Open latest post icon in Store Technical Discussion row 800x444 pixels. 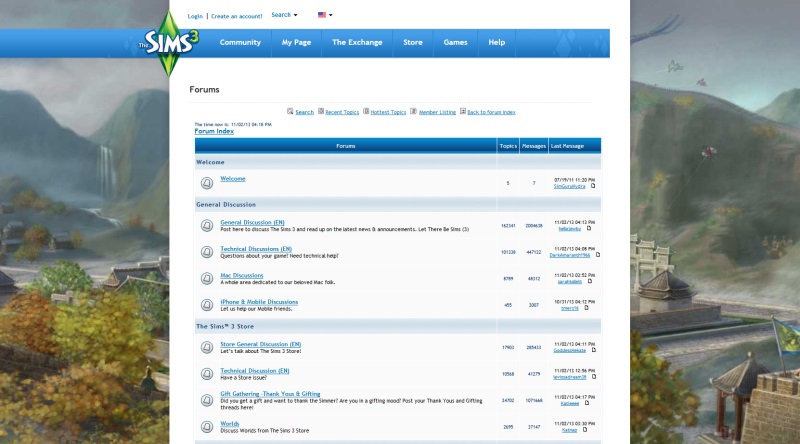coord(594,377)
